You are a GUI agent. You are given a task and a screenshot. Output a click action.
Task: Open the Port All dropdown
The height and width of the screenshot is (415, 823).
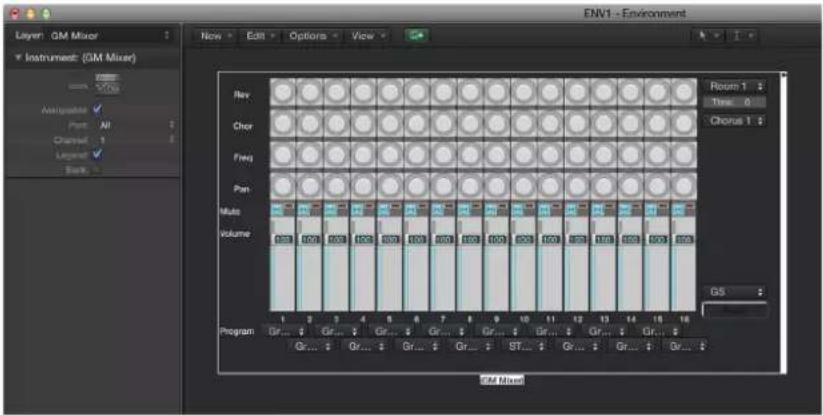click(135, 126)
